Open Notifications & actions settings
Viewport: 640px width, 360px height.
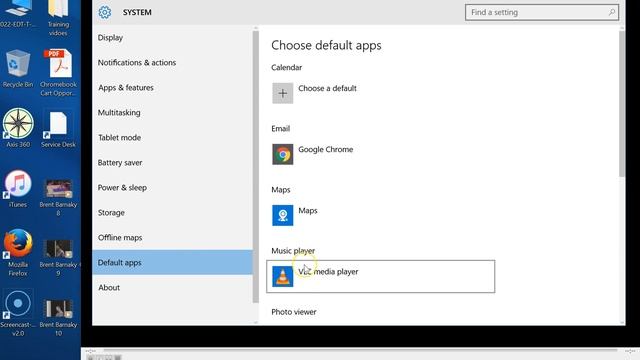point(172,62)
